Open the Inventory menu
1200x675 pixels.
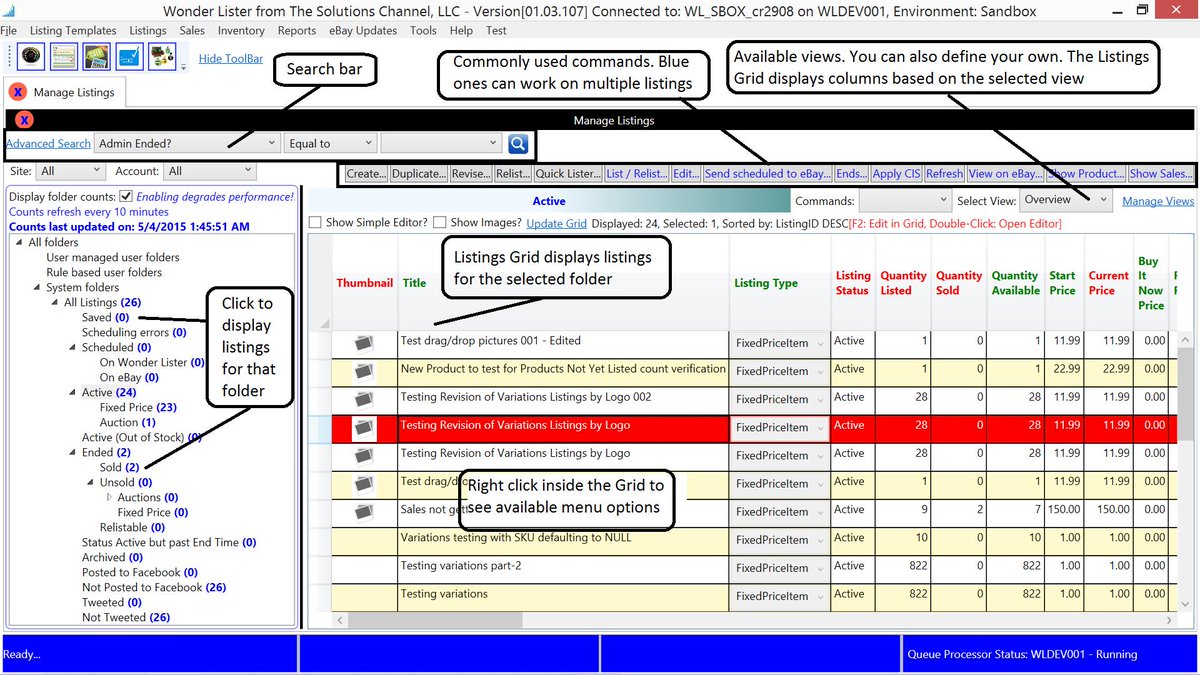(x=241, y=31)
